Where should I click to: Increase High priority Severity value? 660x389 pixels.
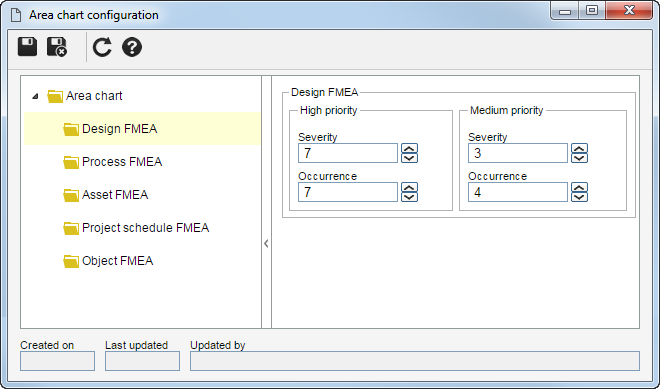[409, 149]
